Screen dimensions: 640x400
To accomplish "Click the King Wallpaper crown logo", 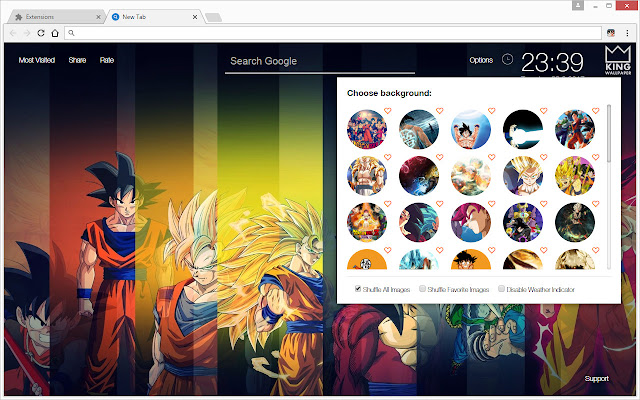I will pyautogui.click(x=618, y=60).
